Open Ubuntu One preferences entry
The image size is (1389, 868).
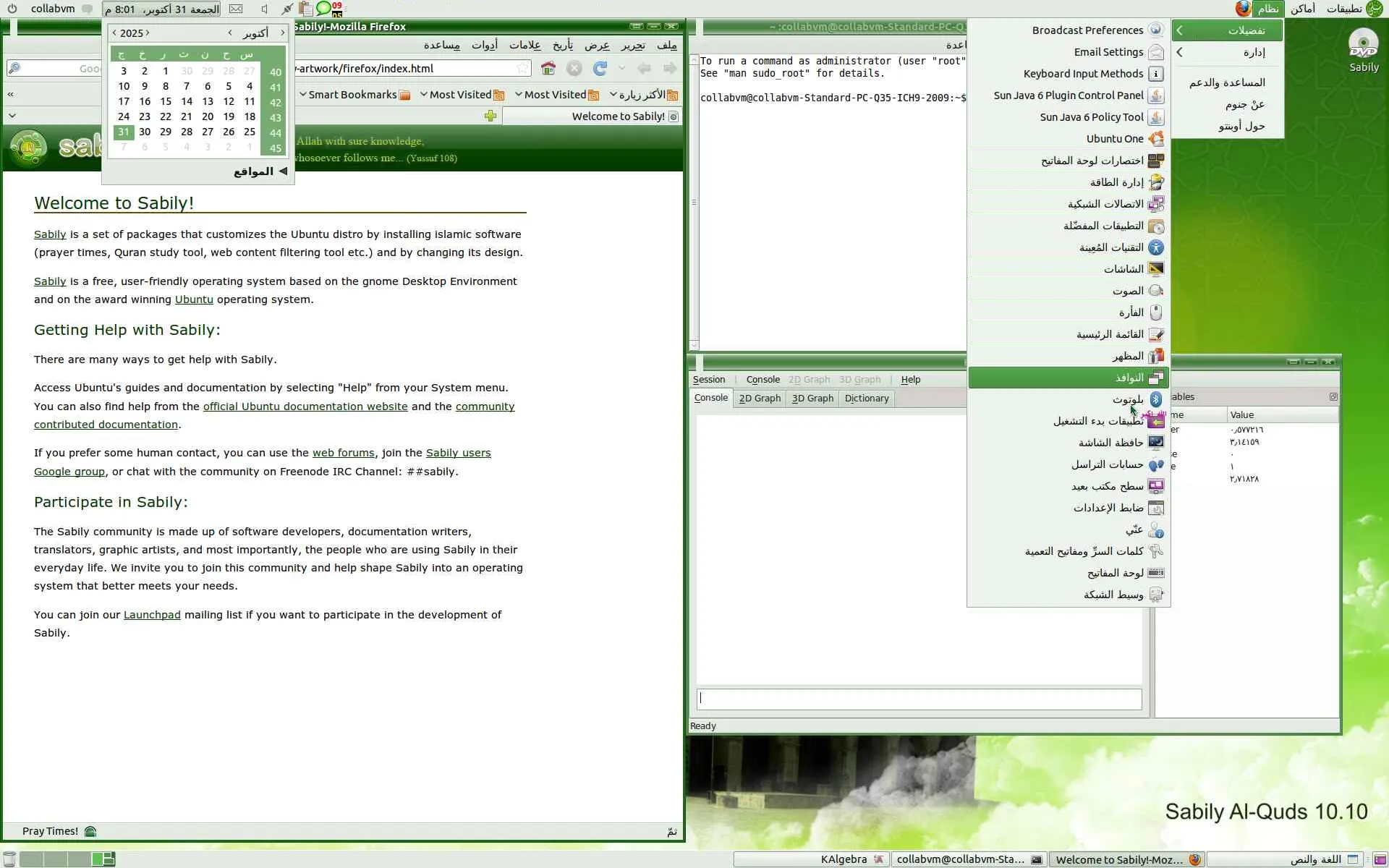pos(1115,139)
